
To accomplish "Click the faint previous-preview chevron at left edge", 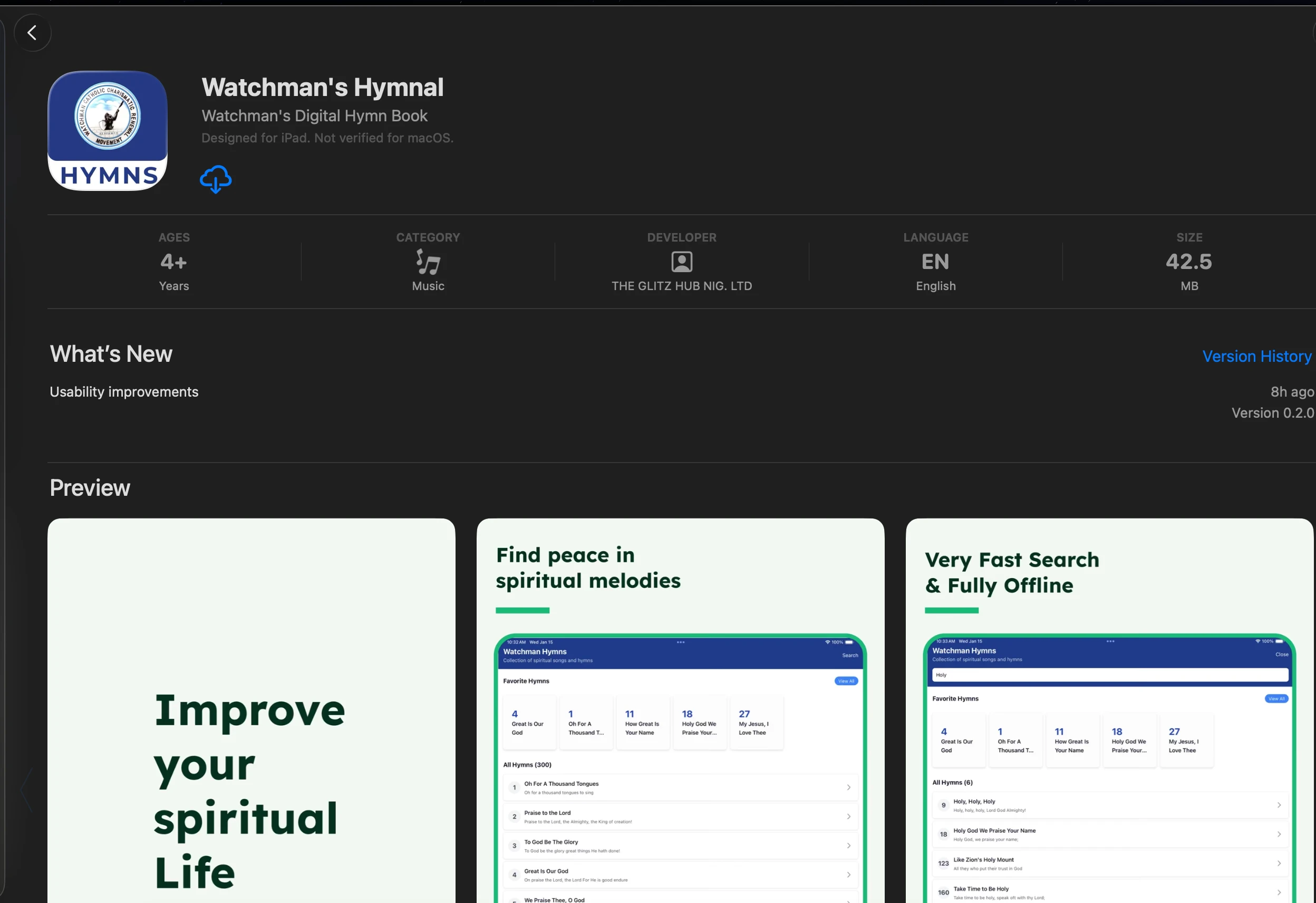I will tap(26, 790).
